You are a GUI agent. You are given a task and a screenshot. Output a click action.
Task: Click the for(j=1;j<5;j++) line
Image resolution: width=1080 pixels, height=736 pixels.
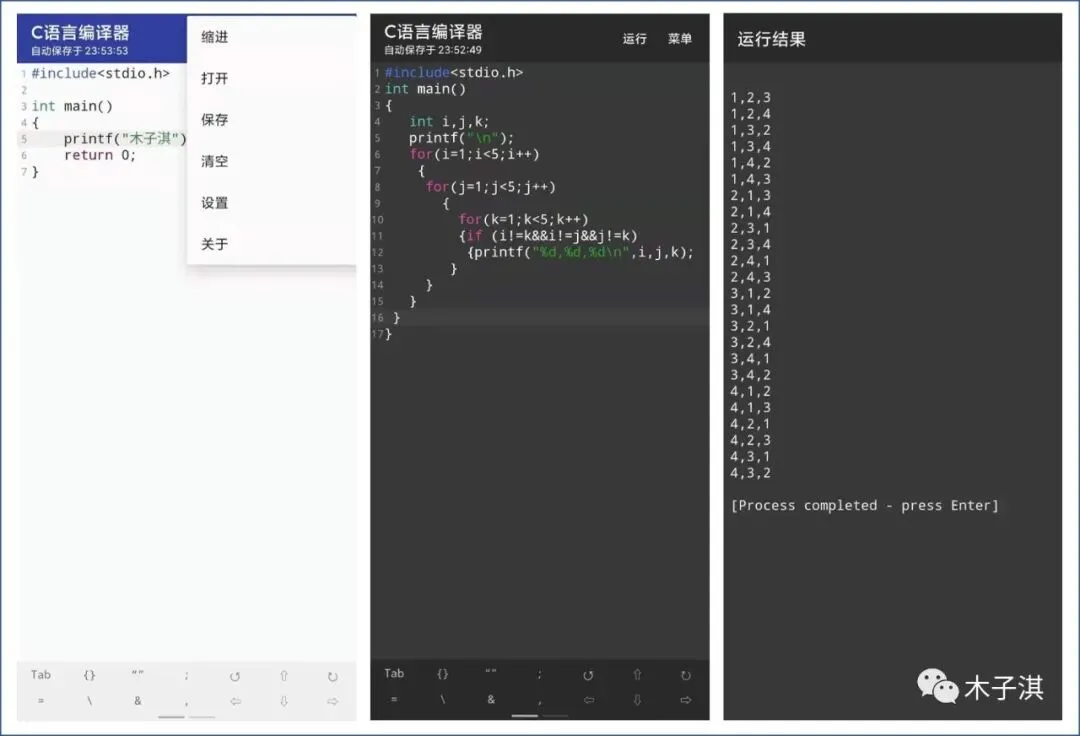[490, 187]
